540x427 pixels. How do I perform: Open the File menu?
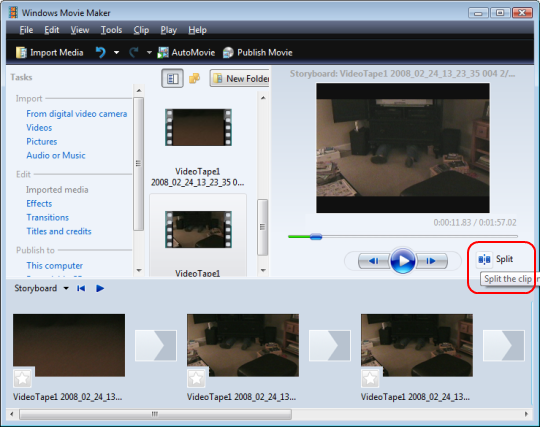click(26, 30)
